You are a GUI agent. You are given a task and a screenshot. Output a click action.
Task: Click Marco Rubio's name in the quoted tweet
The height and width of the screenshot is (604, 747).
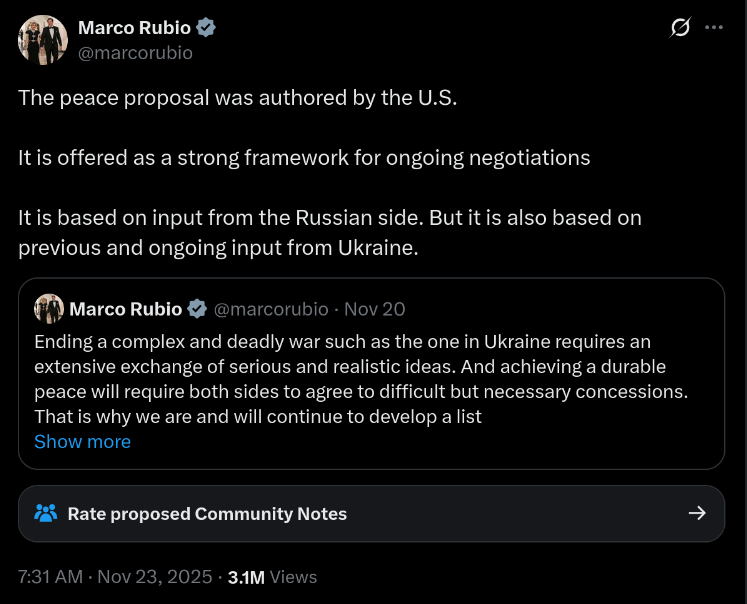point(126,308)
